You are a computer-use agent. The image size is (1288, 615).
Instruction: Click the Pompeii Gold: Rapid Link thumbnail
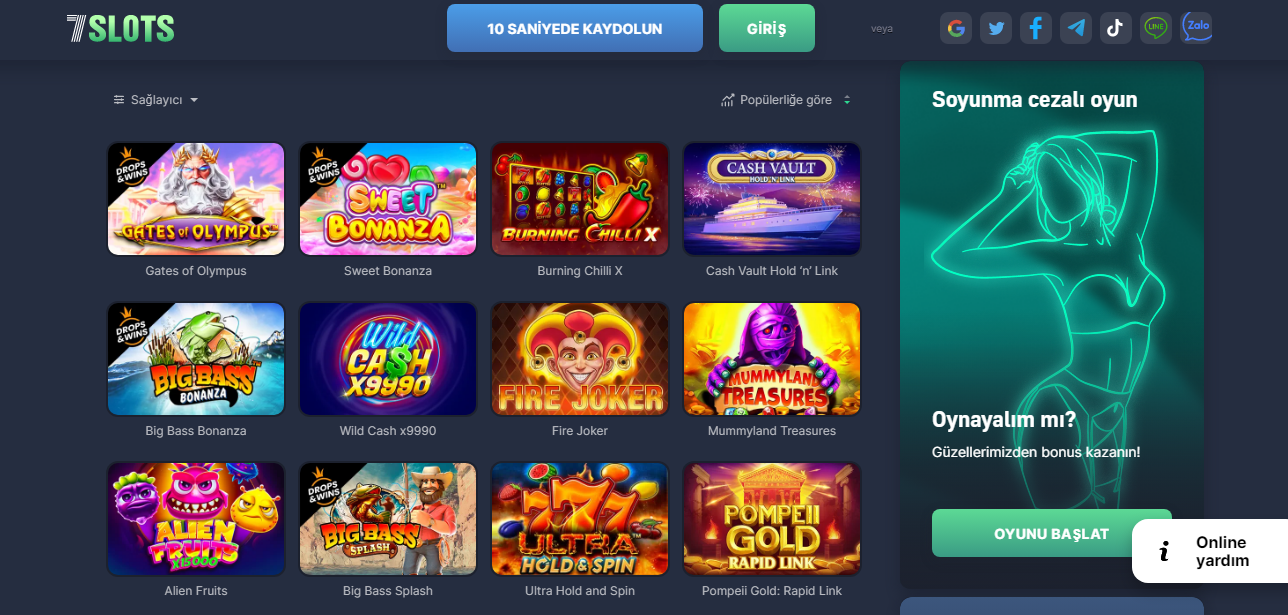772,519
